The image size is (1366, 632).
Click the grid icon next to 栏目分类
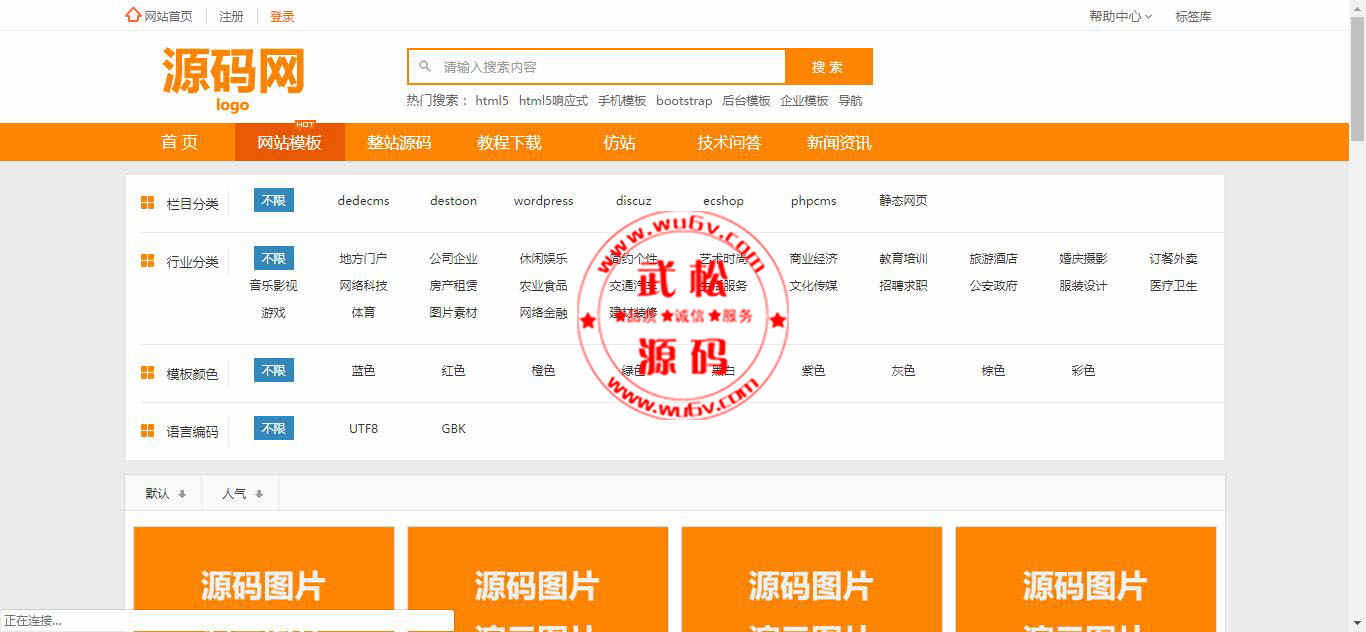pos(147,203)
